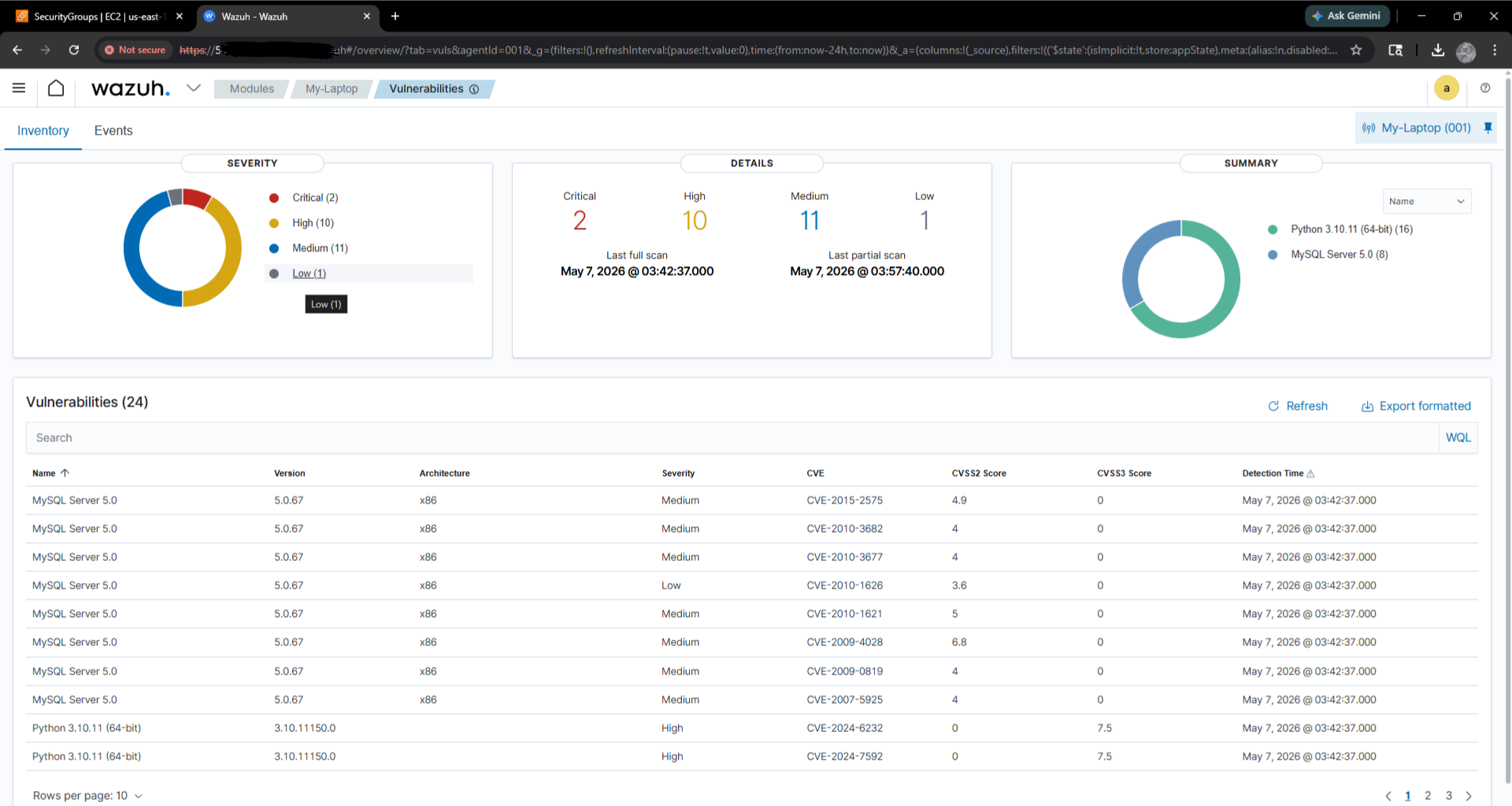This screenshot has height=806, width=1512.
Task: Click the CVE-2024-7592 cell
Action: [x=844, y=756]
